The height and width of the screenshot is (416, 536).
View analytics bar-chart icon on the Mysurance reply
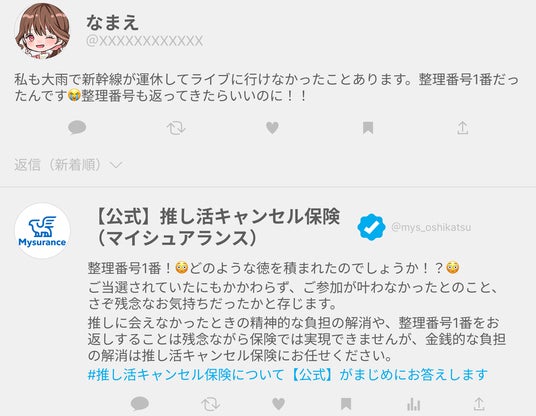tap(414, 404)
